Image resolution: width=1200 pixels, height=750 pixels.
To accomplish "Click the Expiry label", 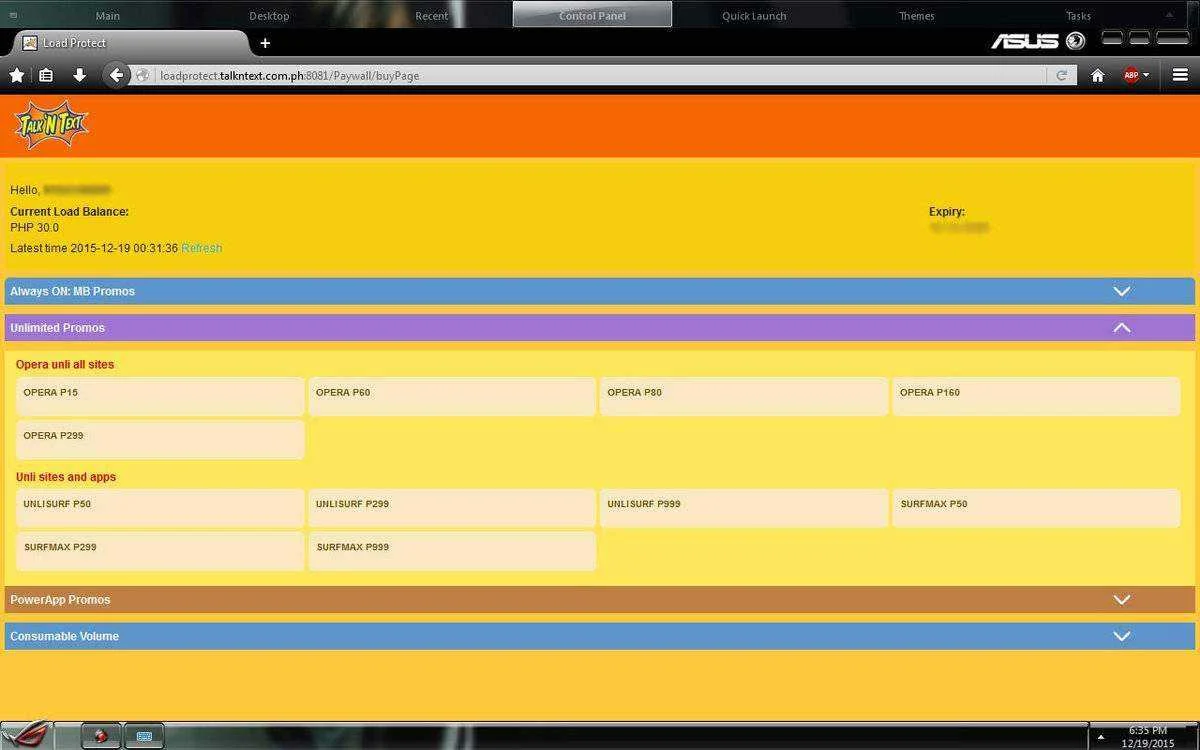I will [x=947, y=212].
